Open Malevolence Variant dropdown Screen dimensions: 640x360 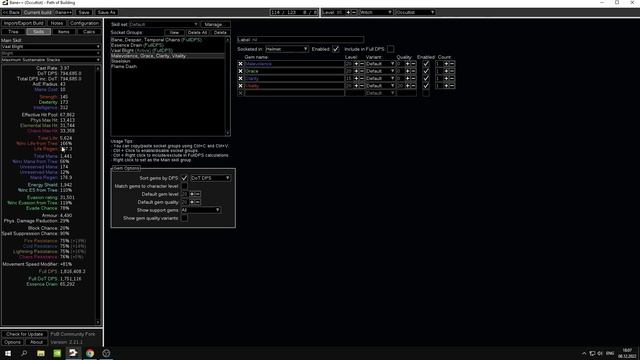click(x=380, y=64)
